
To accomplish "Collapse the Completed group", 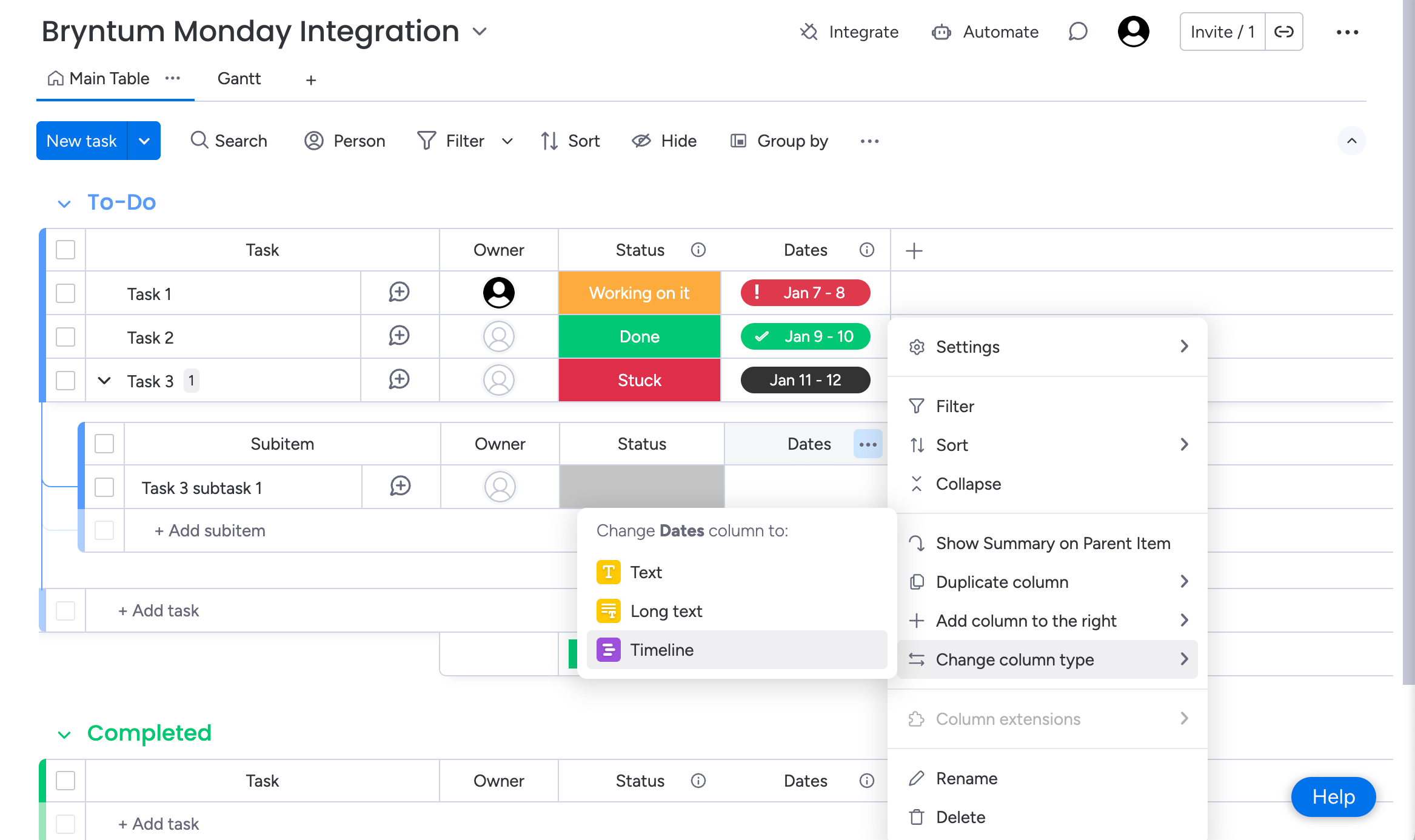I will (64, 735).
